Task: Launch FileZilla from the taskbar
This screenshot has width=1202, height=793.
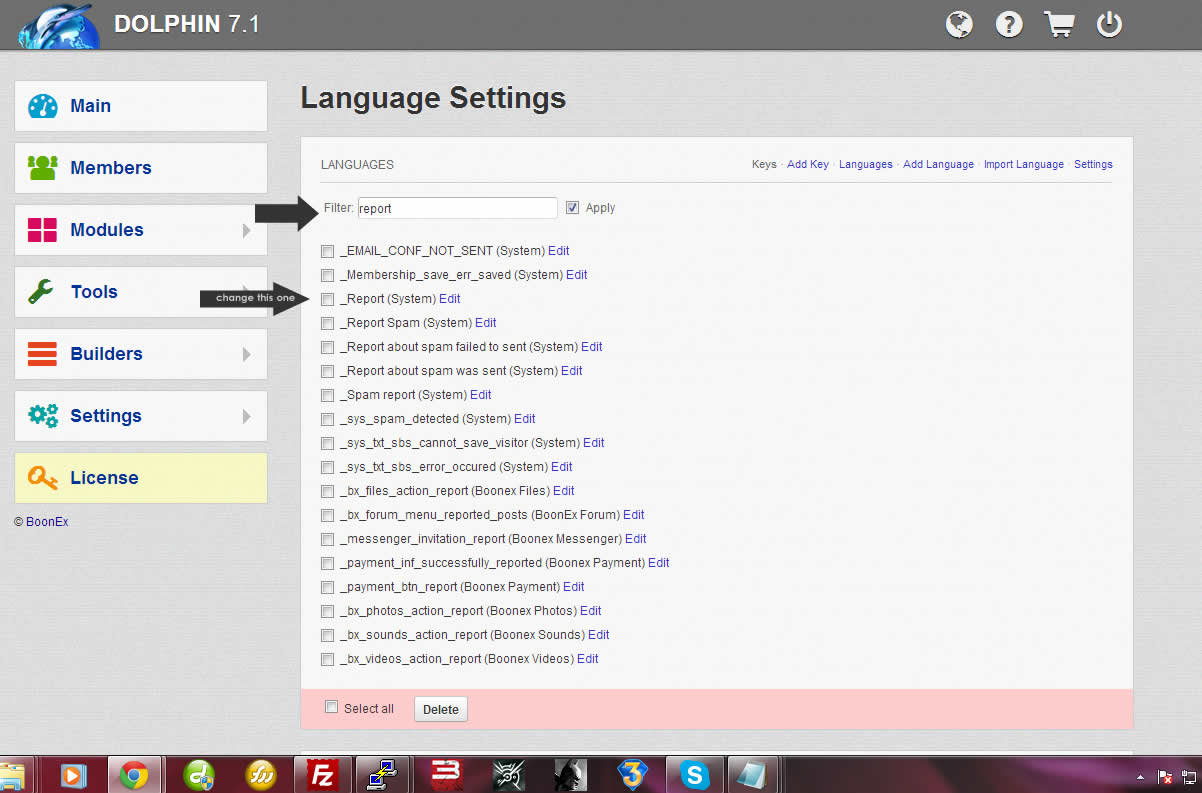Action: point(322,774)
